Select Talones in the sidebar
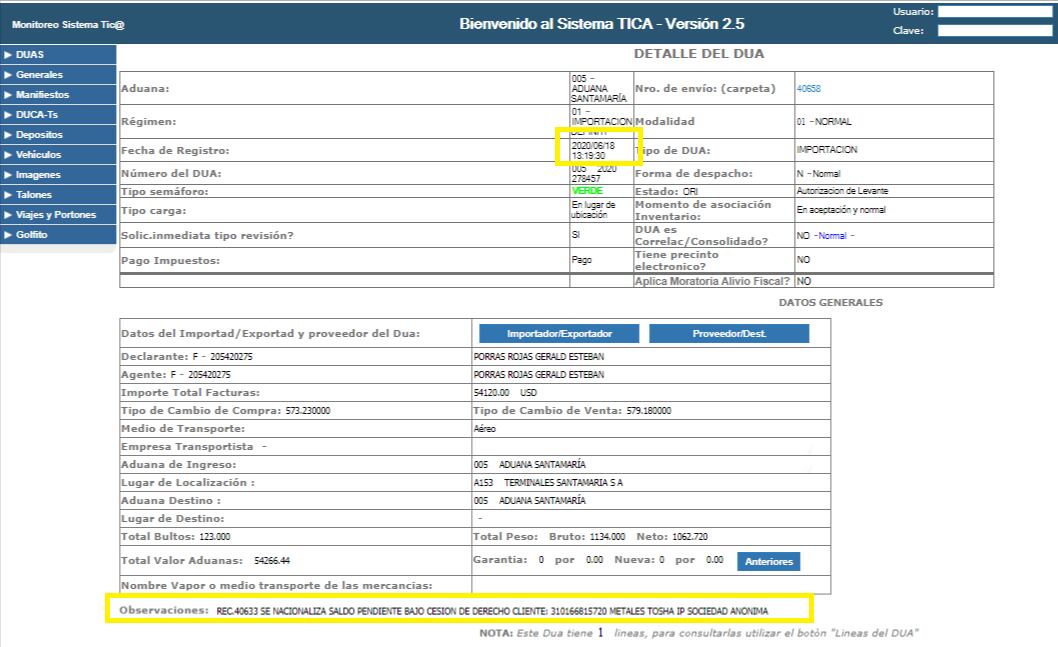 click(x=34, y=195)
